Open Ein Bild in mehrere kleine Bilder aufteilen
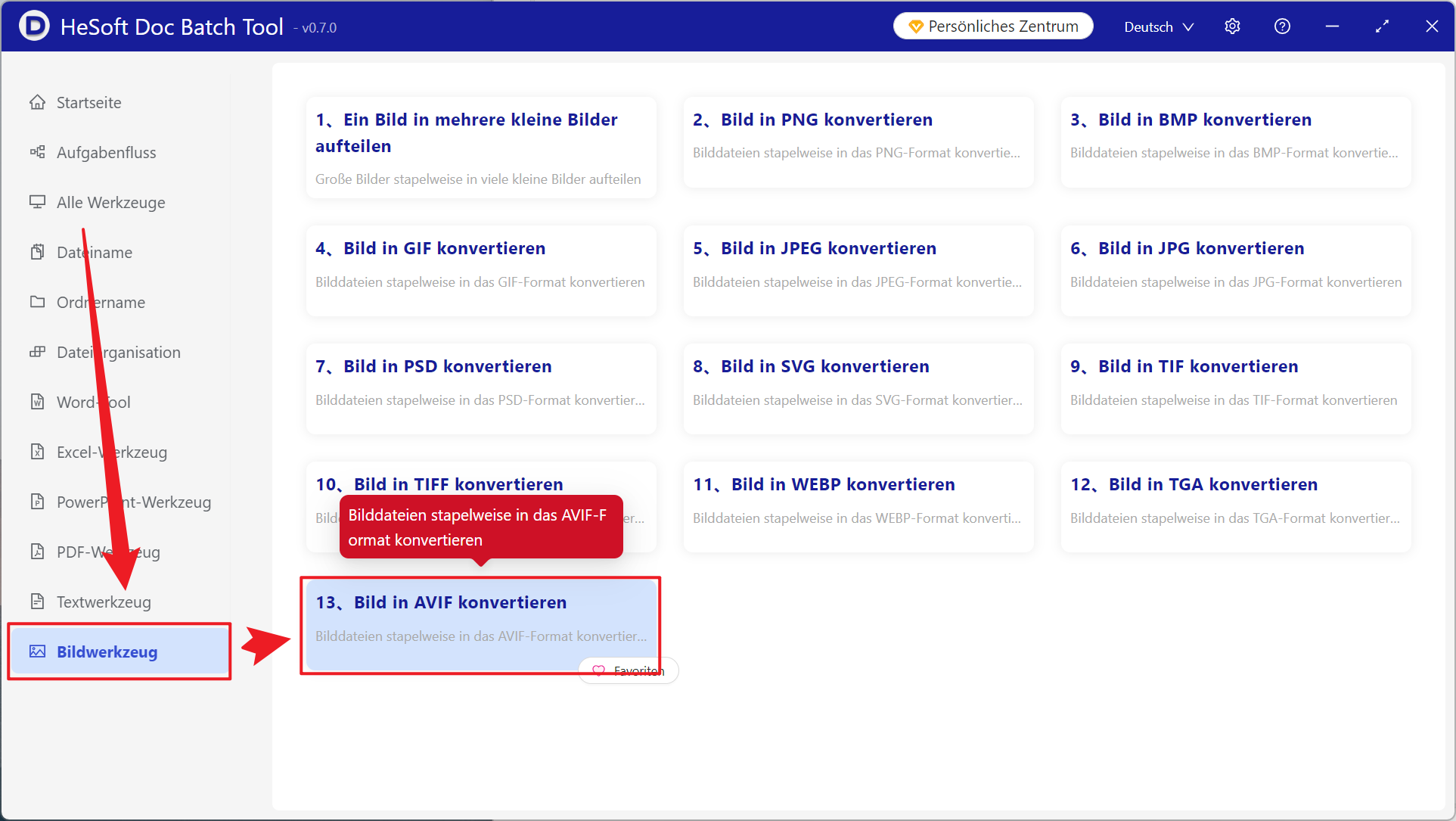 481,148
